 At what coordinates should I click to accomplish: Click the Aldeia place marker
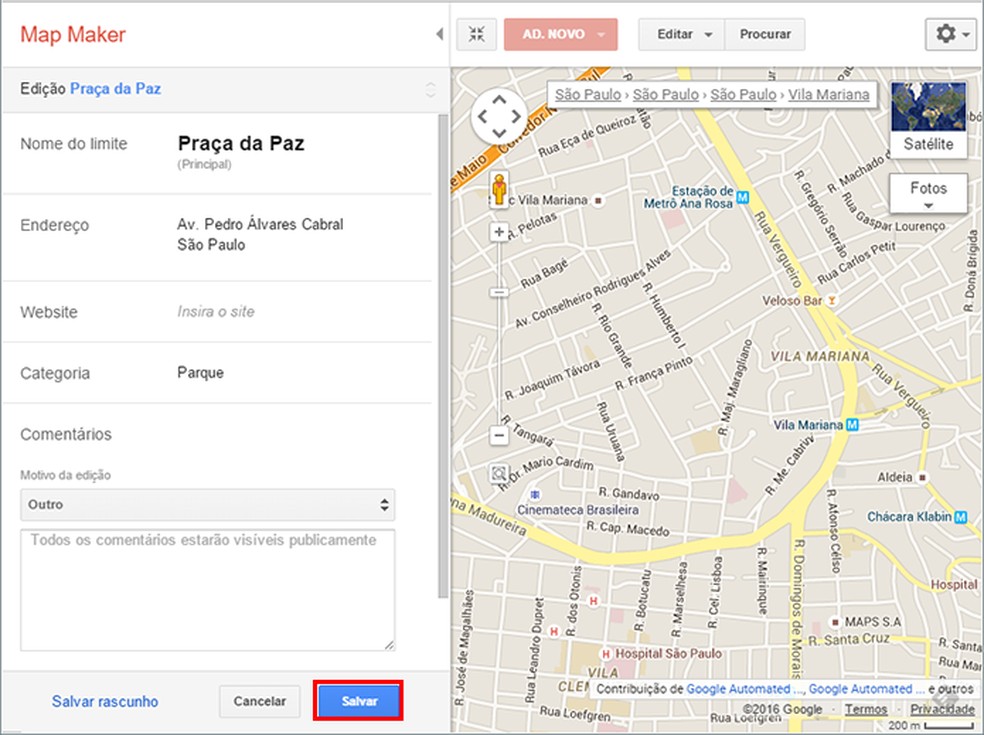click(922, 478)
